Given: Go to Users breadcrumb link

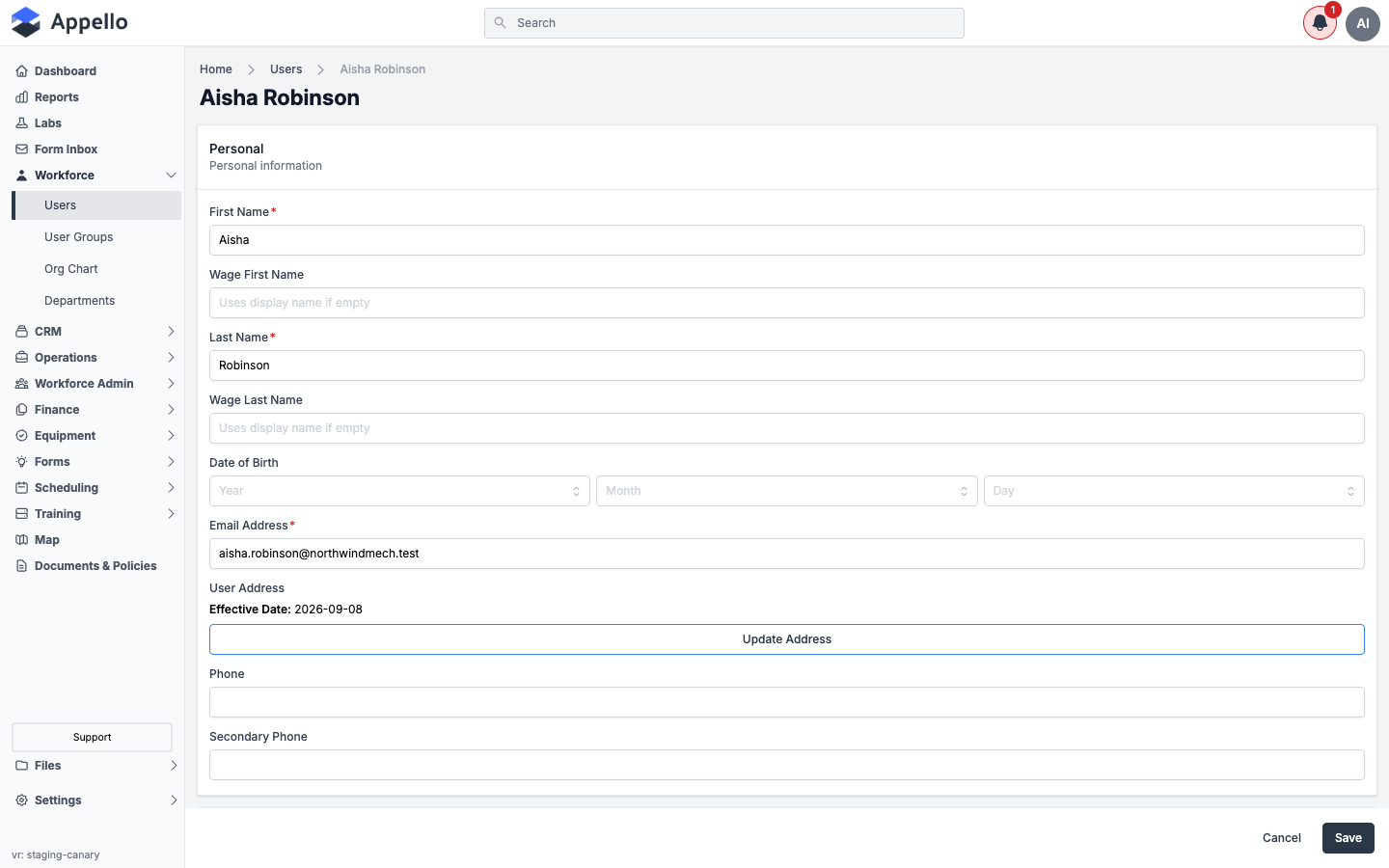Looking at the screenshot, I should [286, 69].
